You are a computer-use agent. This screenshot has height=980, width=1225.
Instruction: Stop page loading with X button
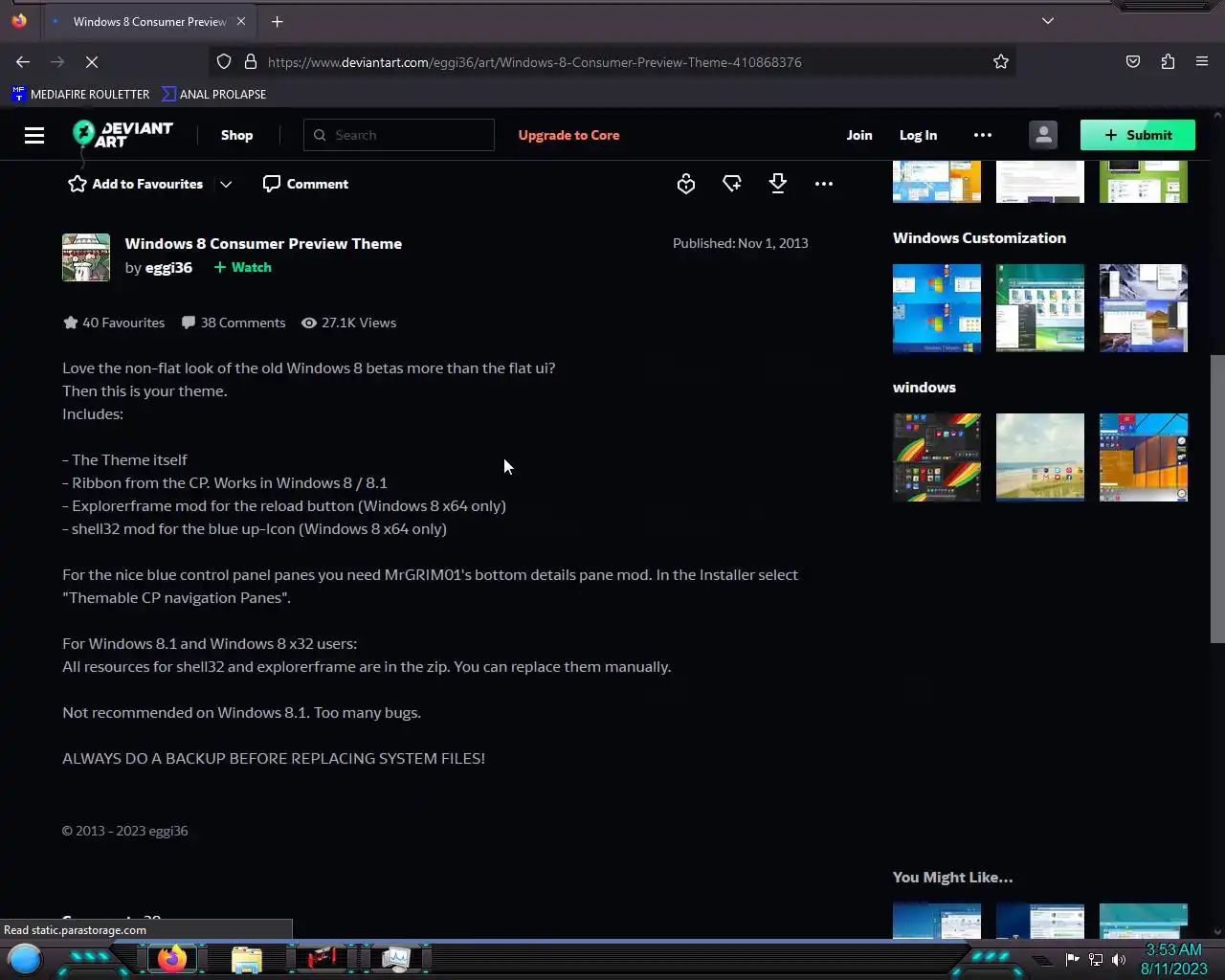(x=92, y=61)
